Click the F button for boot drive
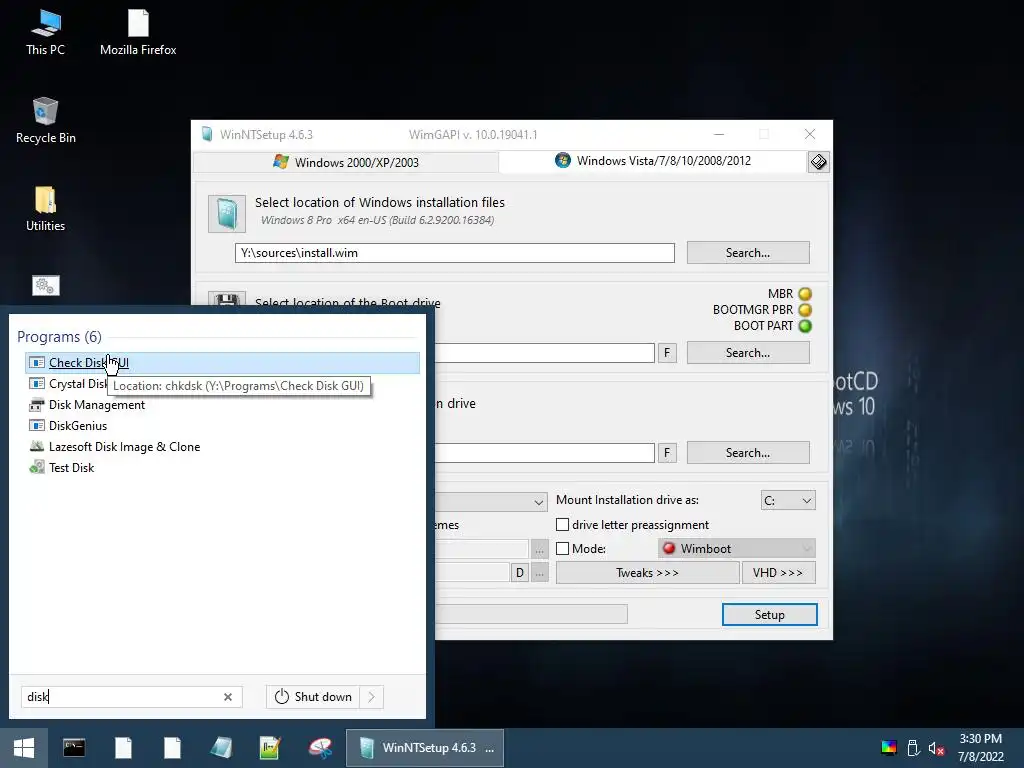This screenshot has width=1024, height=768. coord(667,353)
